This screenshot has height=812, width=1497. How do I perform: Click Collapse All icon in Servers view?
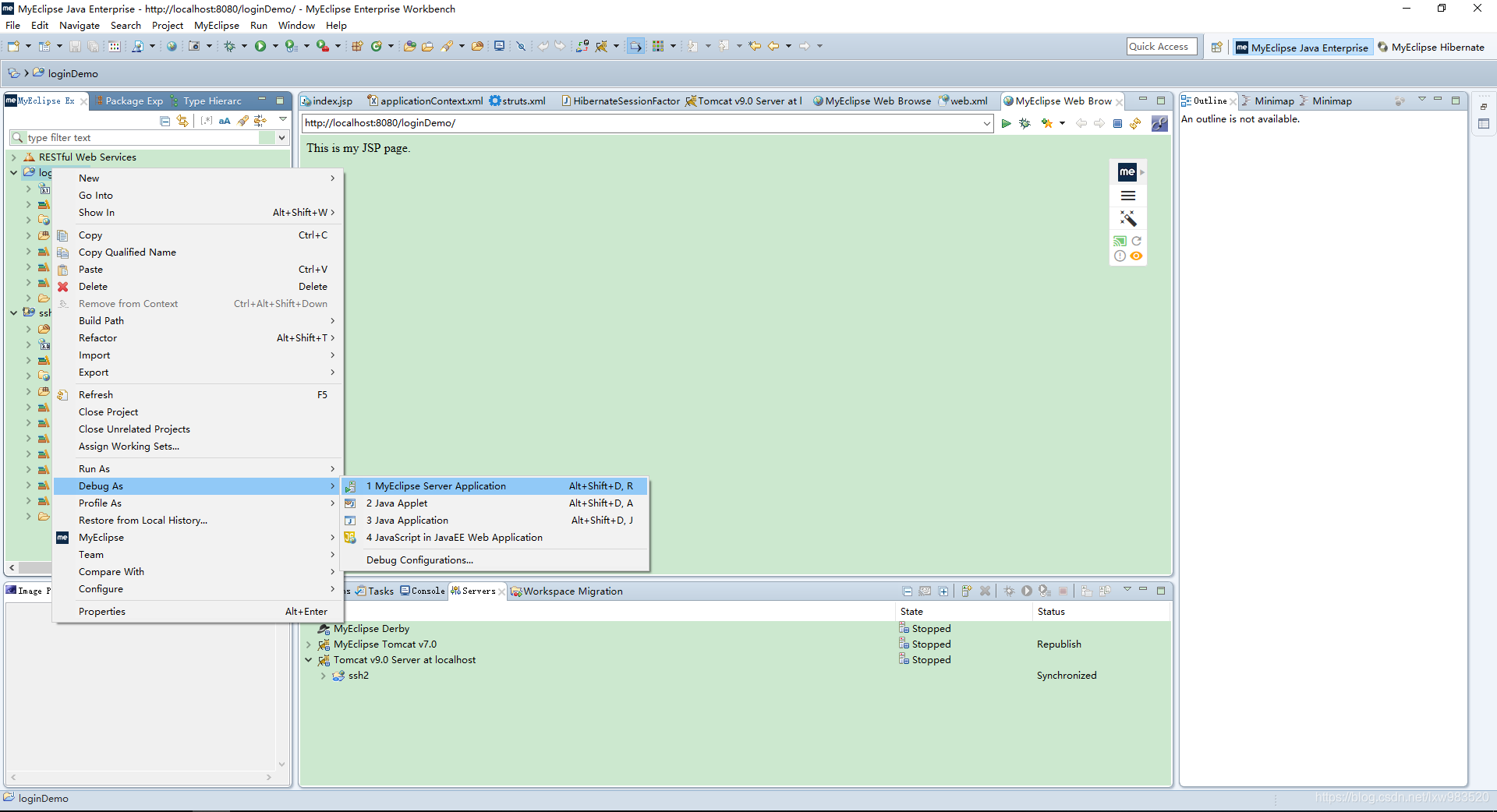(x=908, y=591)
